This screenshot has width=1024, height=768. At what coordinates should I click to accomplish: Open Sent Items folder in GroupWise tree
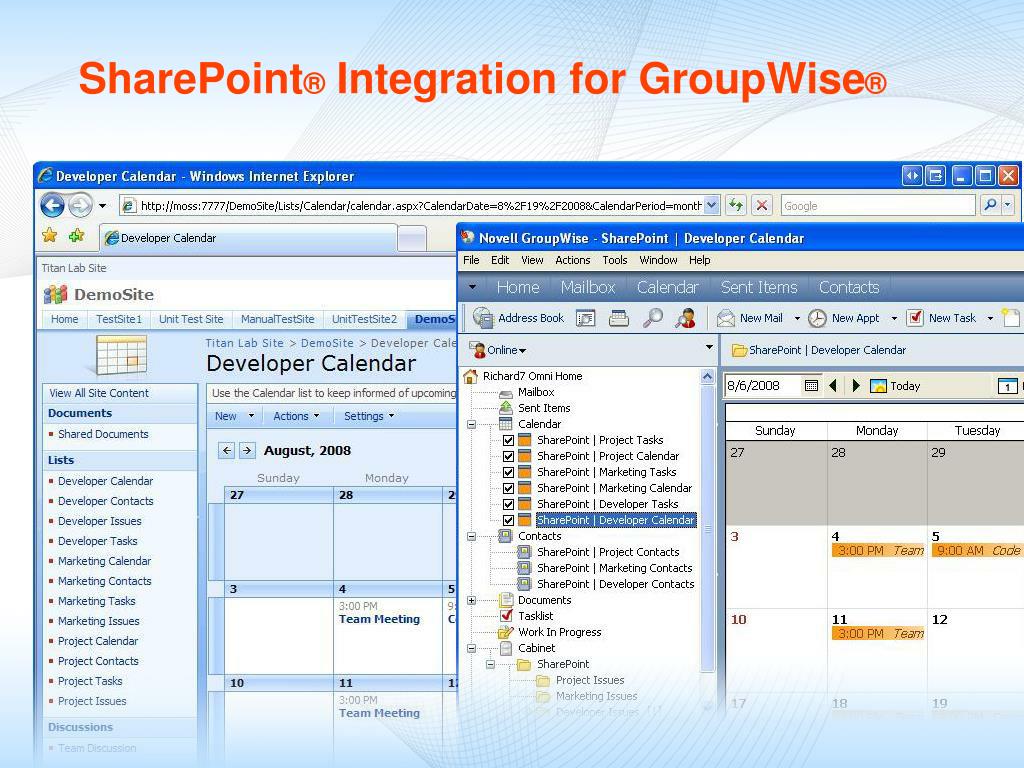point(544,408)
